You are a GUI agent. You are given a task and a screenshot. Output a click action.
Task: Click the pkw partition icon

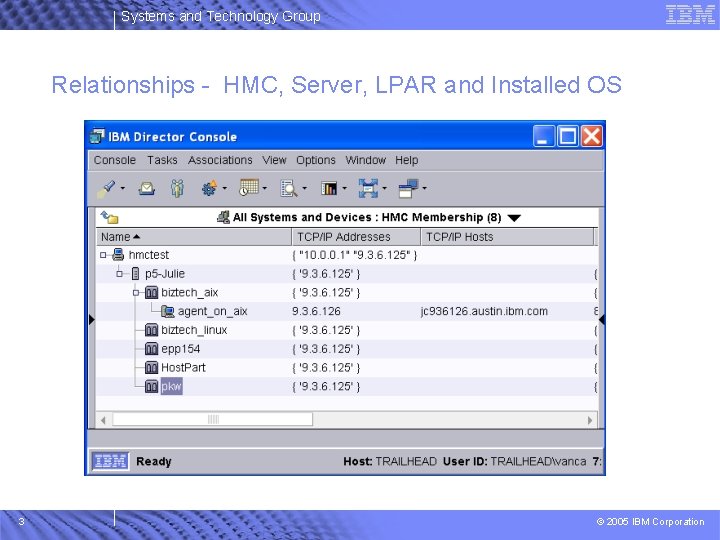click(151, 386)
